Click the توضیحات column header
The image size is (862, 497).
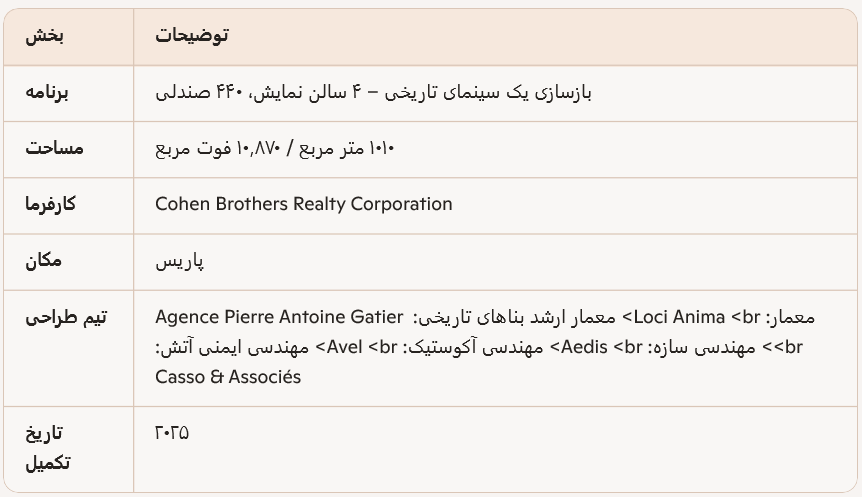click(x=192, y=36)
